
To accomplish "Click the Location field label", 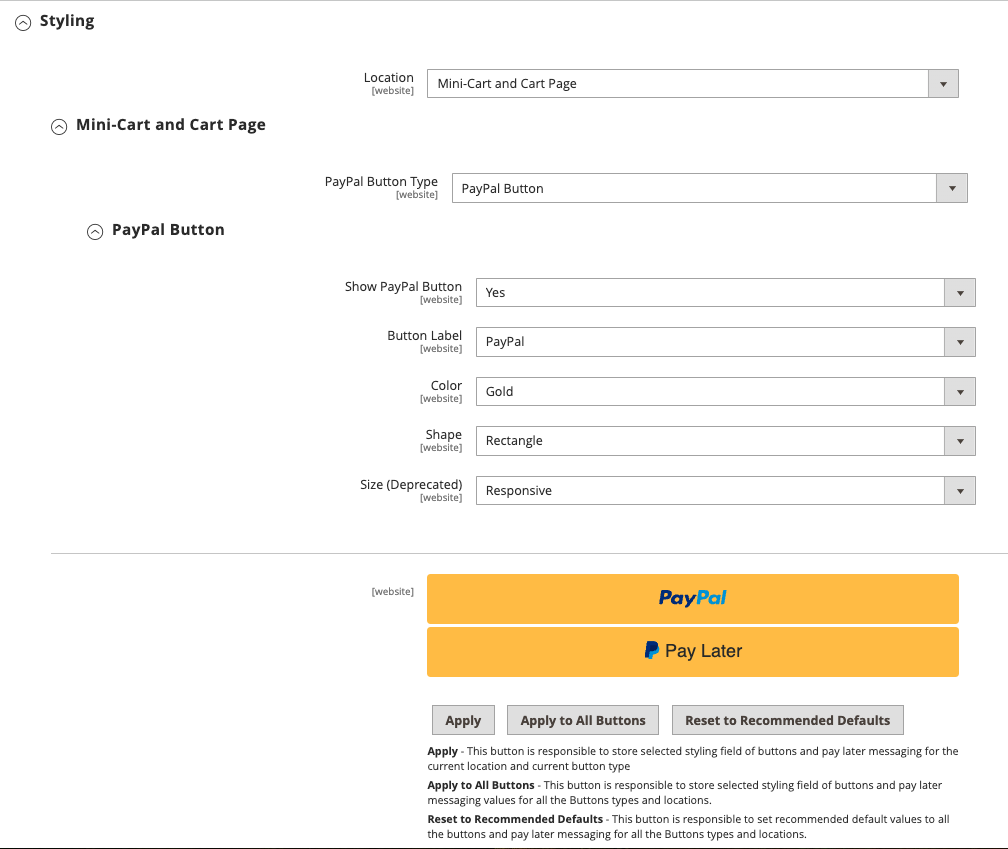I will (389, 78).
